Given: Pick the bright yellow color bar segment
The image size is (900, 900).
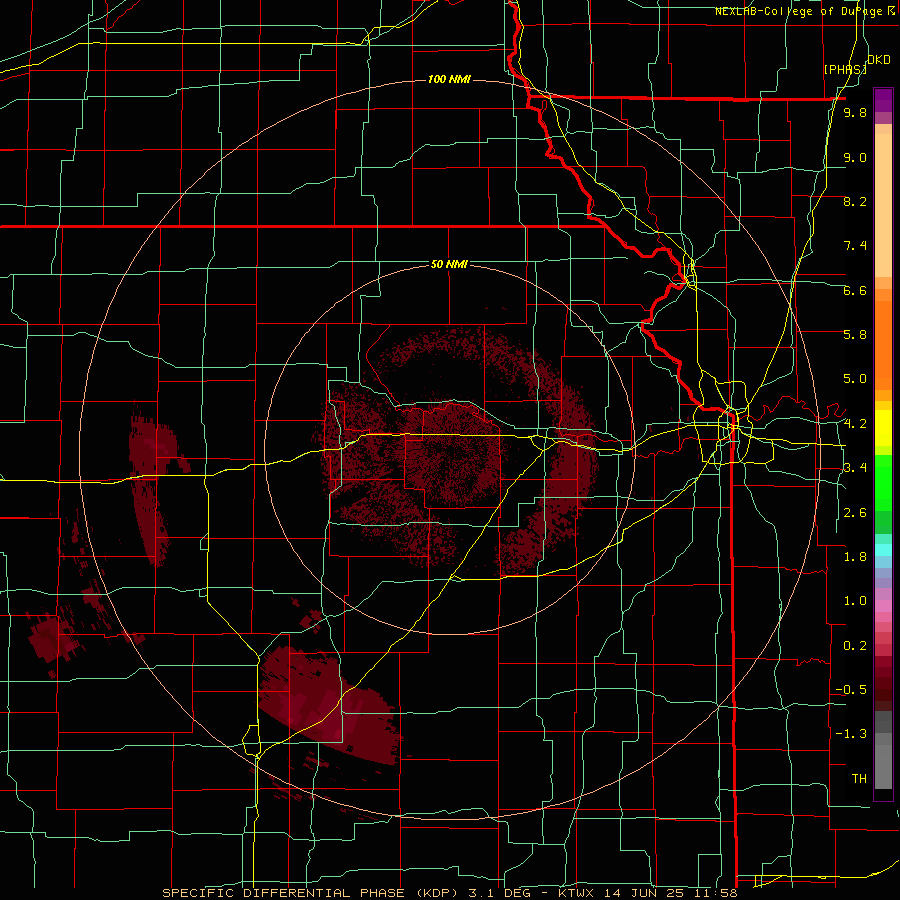Looking at the screenshot, I should [883, 428].
